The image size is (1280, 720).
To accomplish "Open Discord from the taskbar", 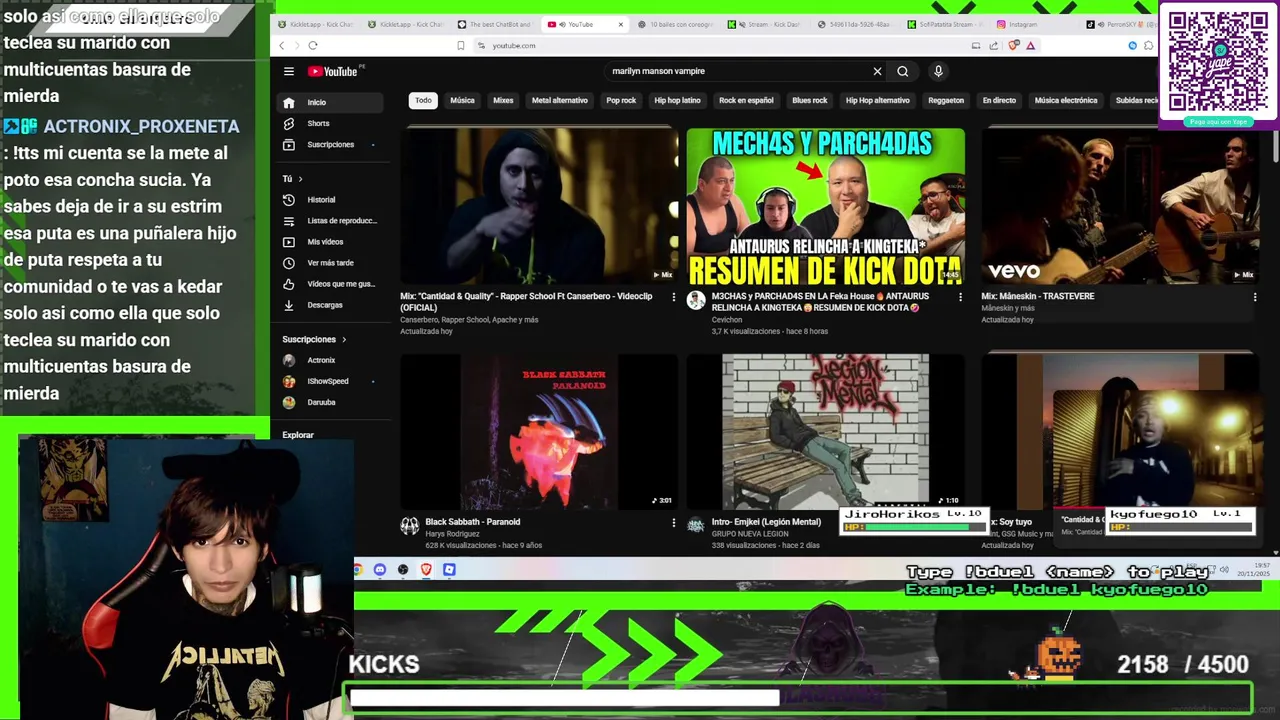I will [x=380, y=569].
